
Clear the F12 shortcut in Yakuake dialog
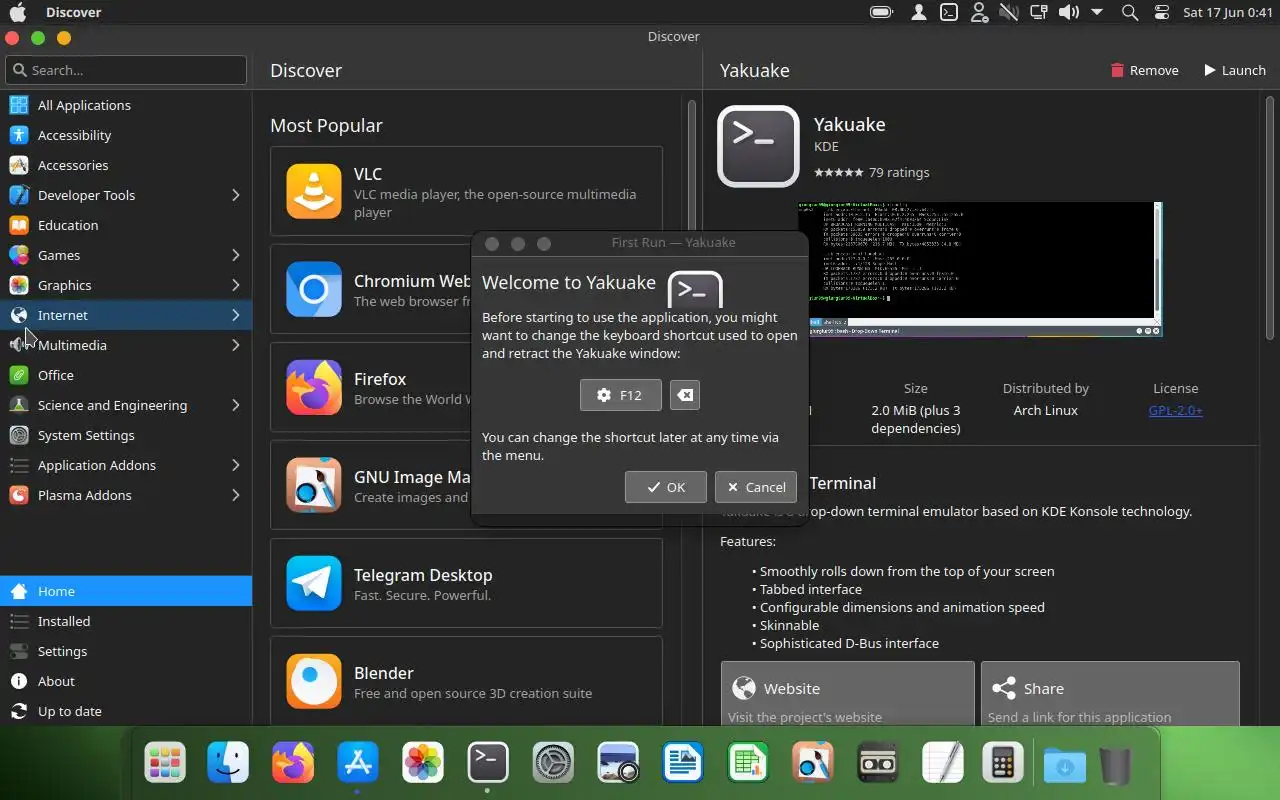[x=685, y=395]
